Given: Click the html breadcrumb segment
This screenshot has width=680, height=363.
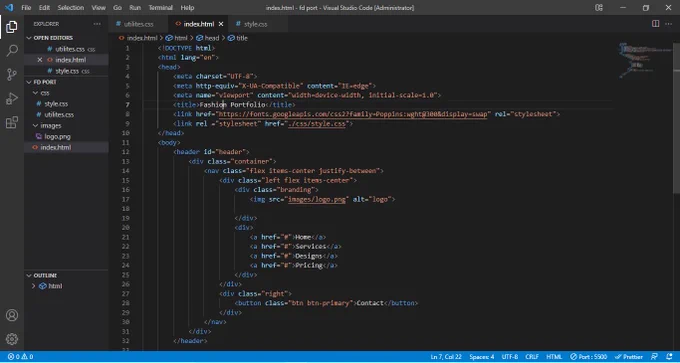Looking at the screenshot, I should pos(177,38).
